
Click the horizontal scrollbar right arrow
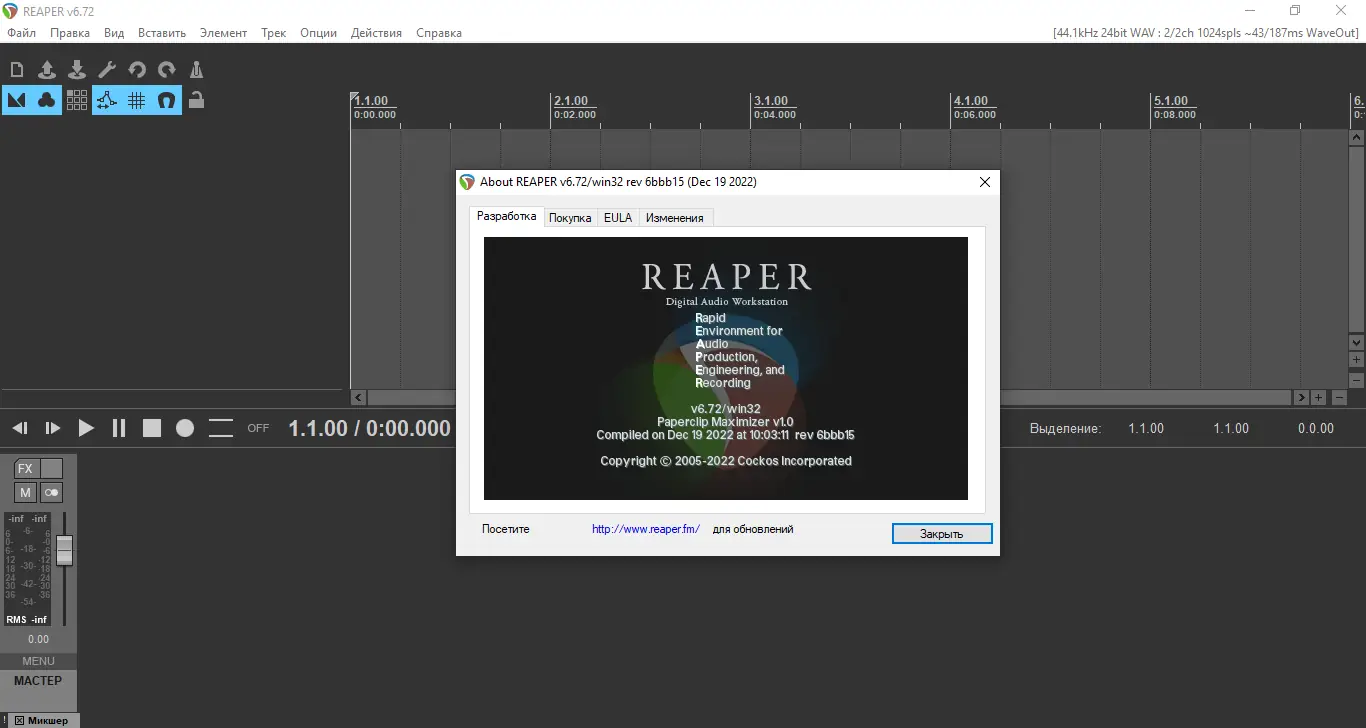[1301, 397]
